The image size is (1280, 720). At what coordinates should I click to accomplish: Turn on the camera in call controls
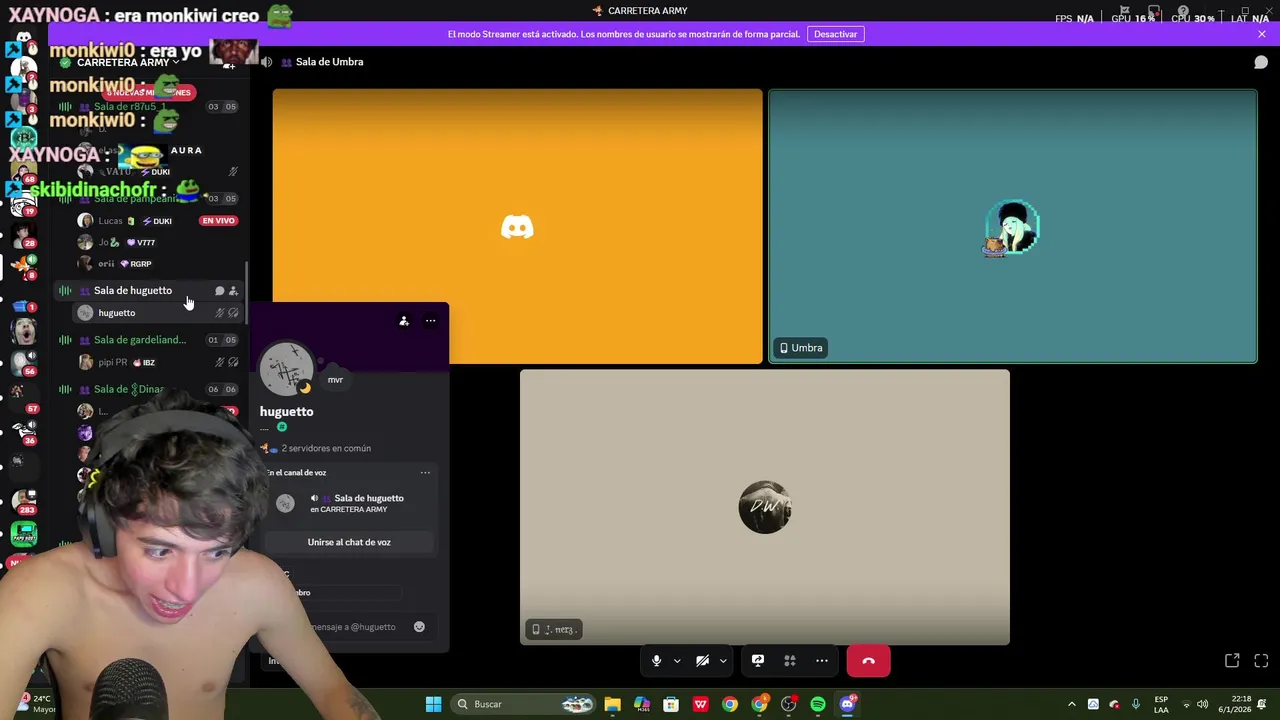point(702,661)
